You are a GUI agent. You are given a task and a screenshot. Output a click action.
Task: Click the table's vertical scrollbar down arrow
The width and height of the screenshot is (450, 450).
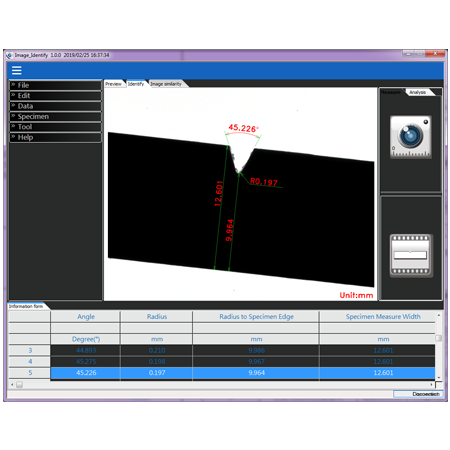tap(439, 377)
